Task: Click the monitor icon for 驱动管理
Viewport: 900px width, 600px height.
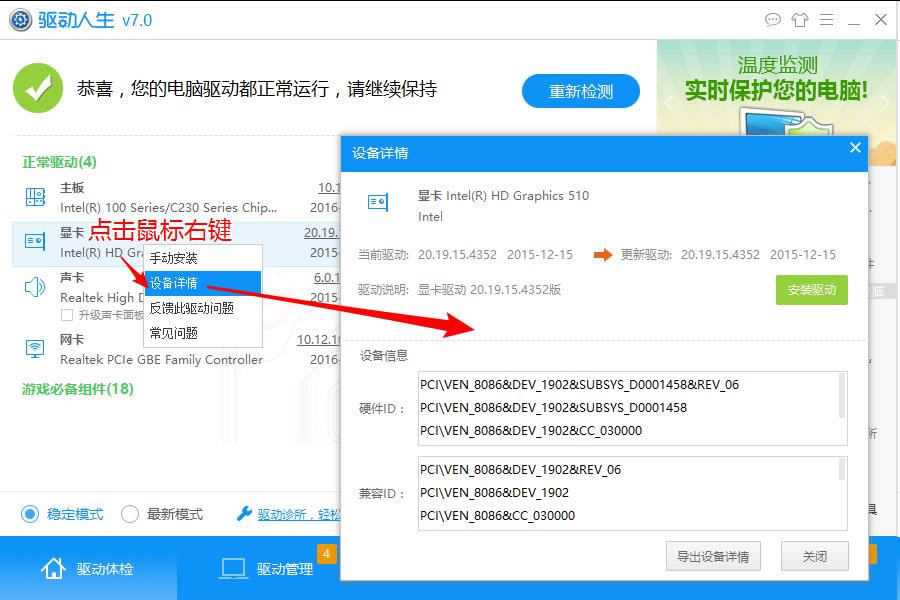Action: [x=233, y=568]
